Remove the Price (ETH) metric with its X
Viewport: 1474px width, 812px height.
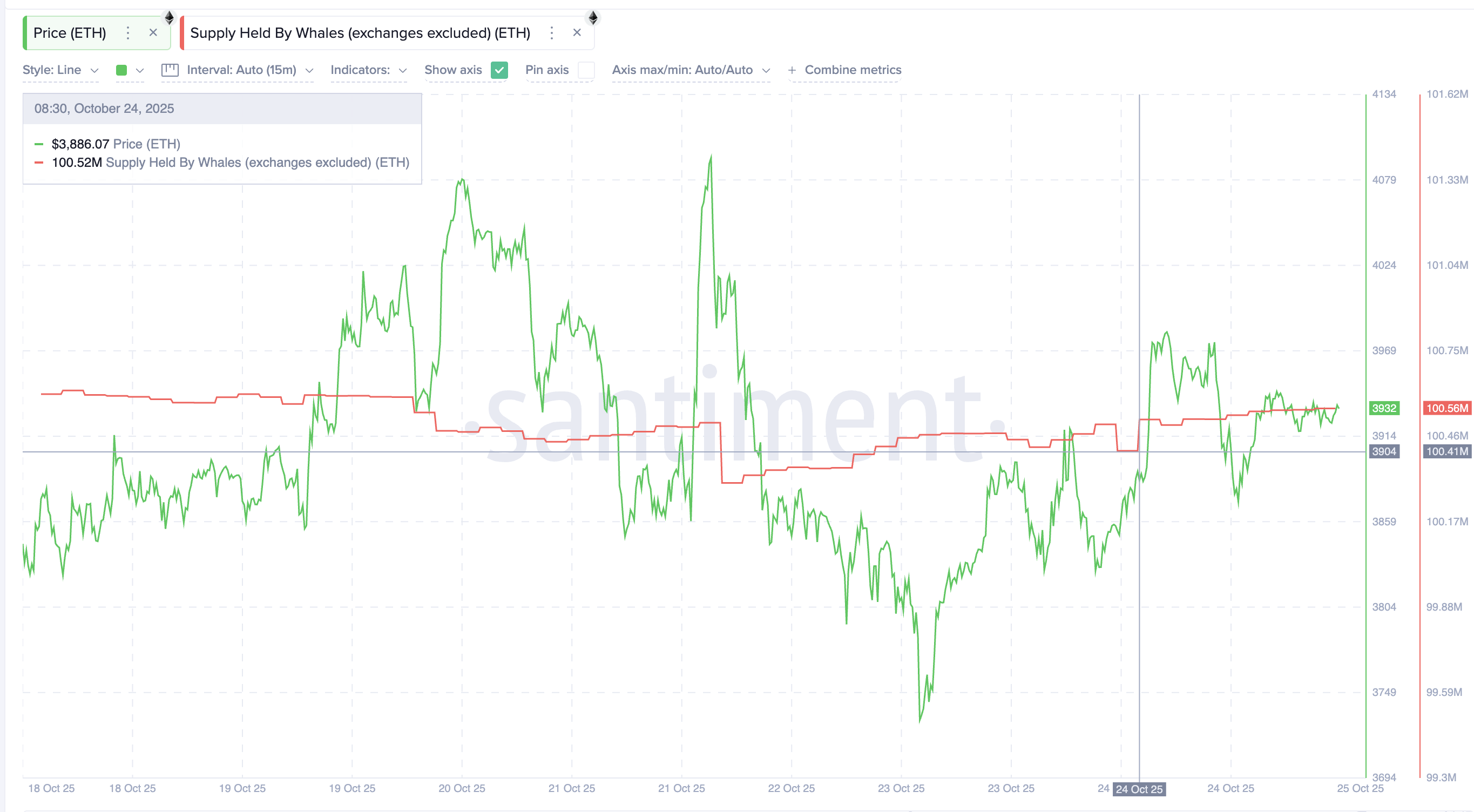(153, 32)
